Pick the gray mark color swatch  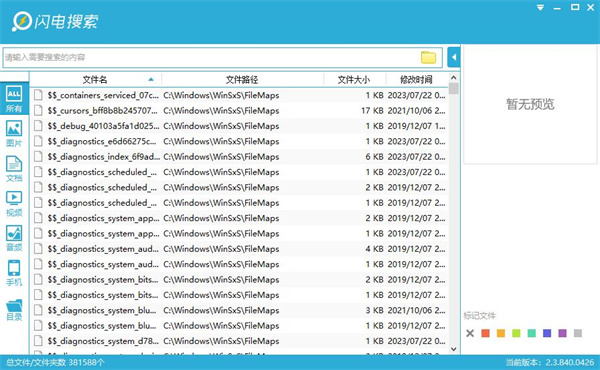(578, 333)
